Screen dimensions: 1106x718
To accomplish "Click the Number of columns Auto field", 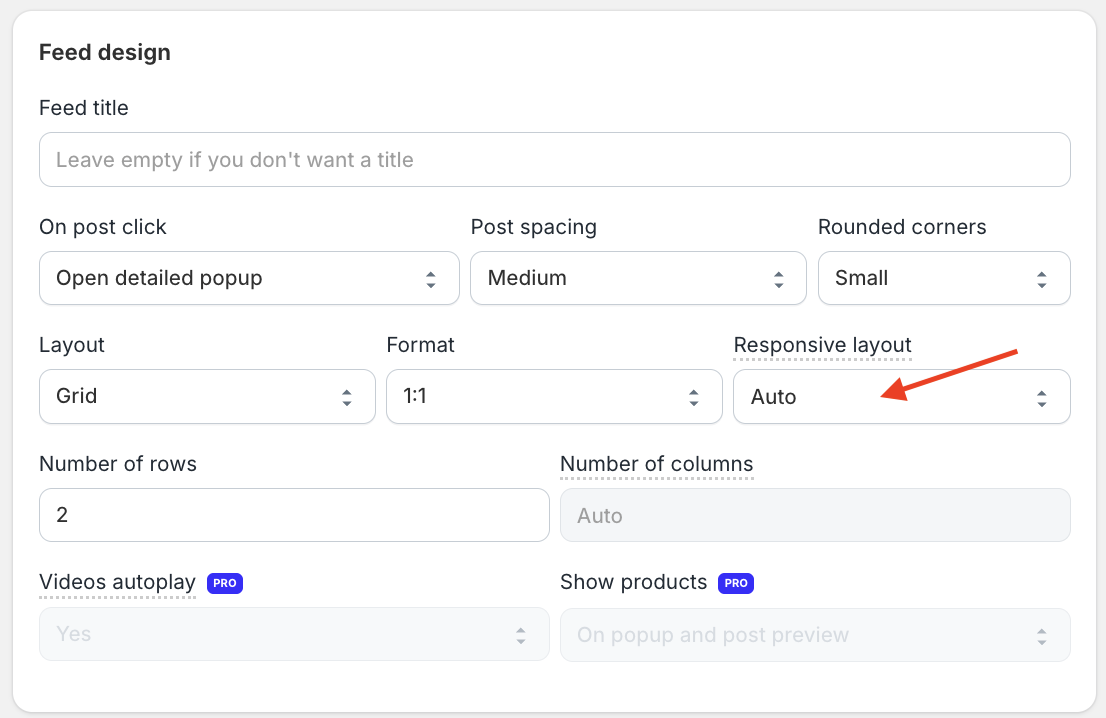I will [x=815, y=515].
